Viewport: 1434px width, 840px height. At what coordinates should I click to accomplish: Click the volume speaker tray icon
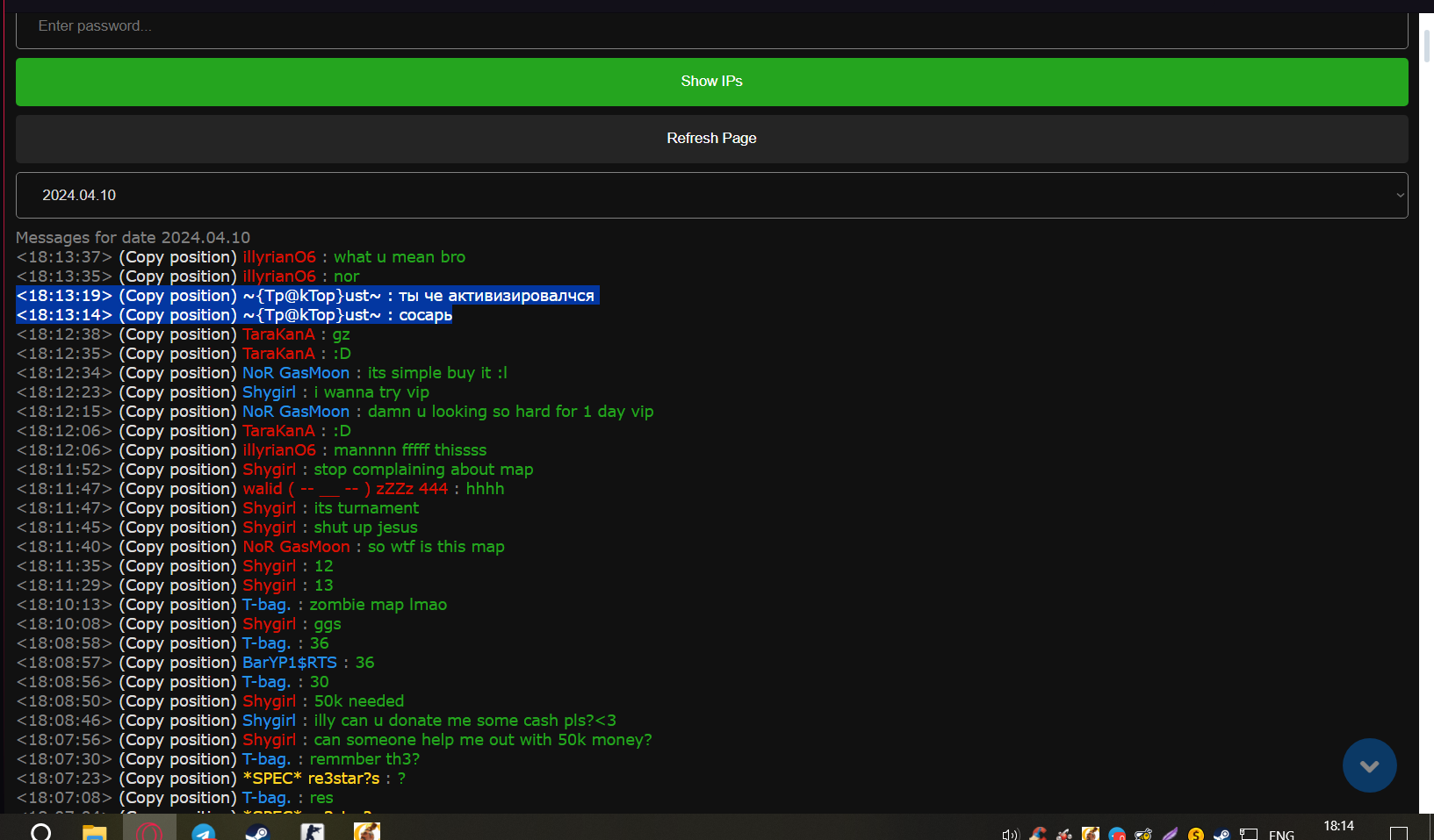click(1010, 835)
